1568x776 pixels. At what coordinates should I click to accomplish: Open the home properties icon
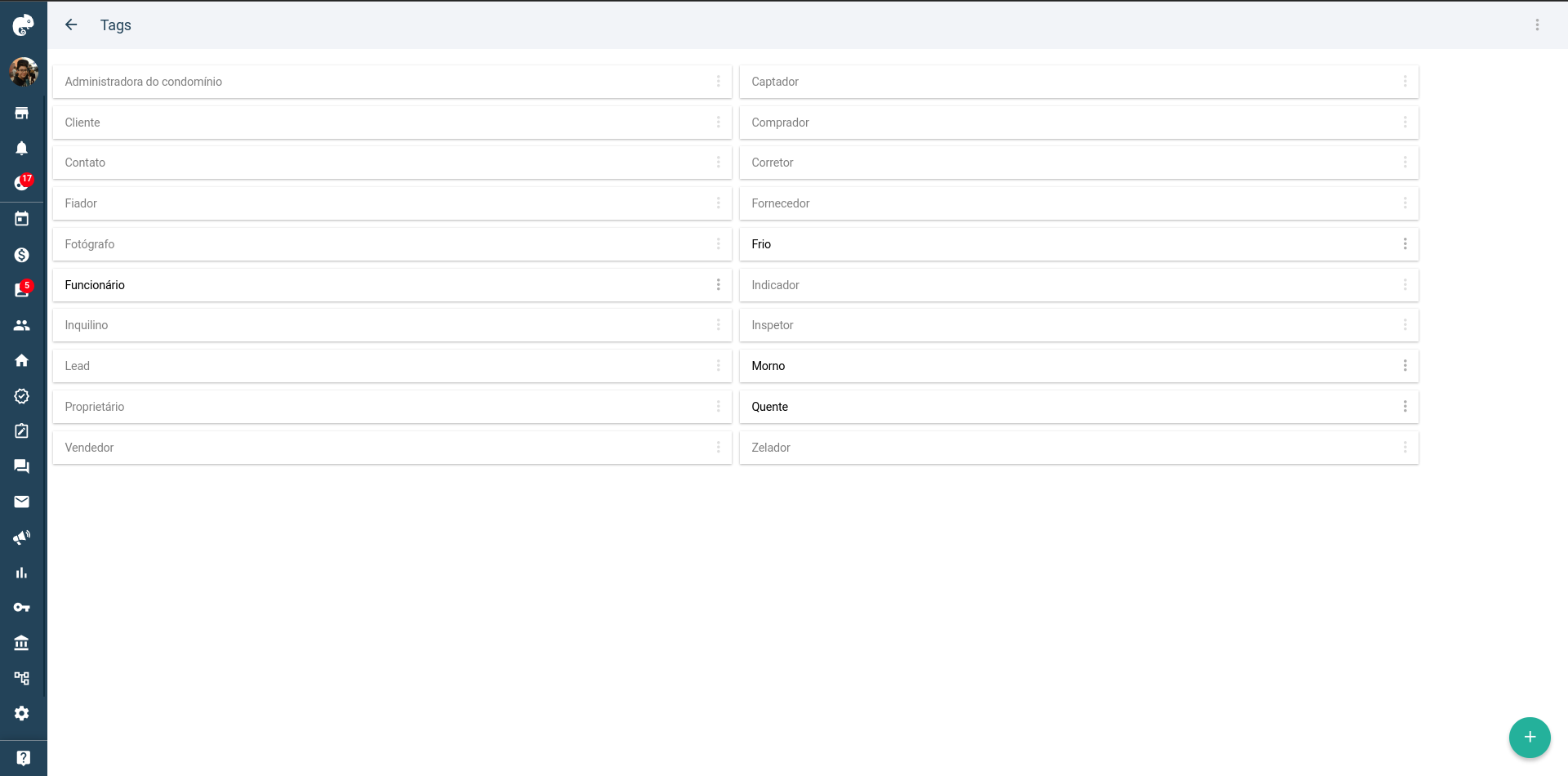tap(22, 360)
